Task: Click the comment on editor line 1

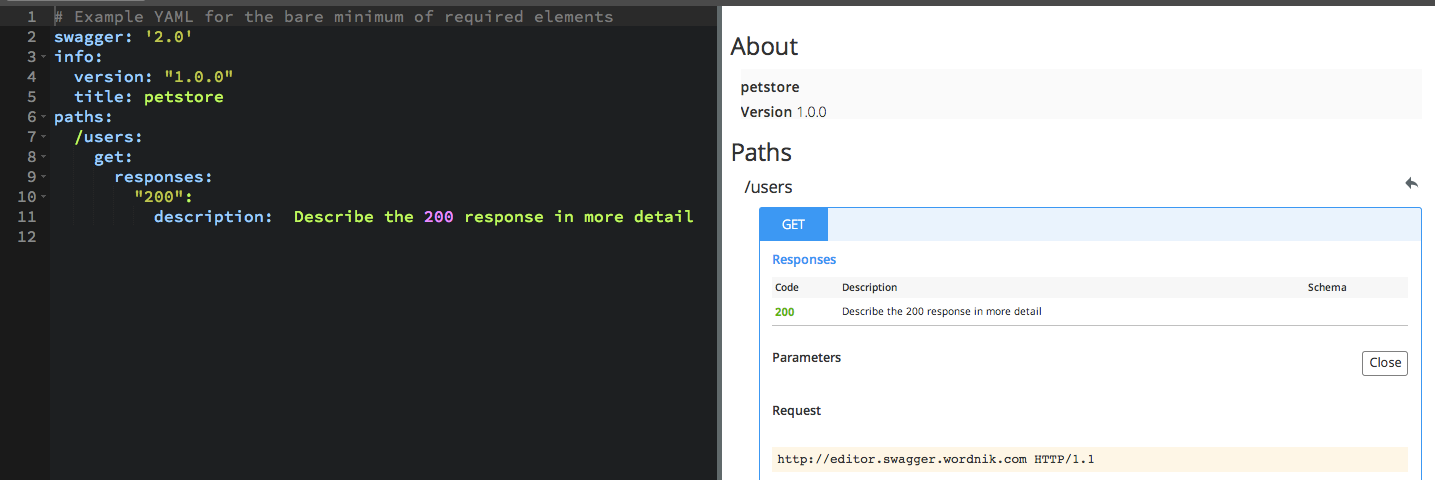Action: [x=334, y=17]
